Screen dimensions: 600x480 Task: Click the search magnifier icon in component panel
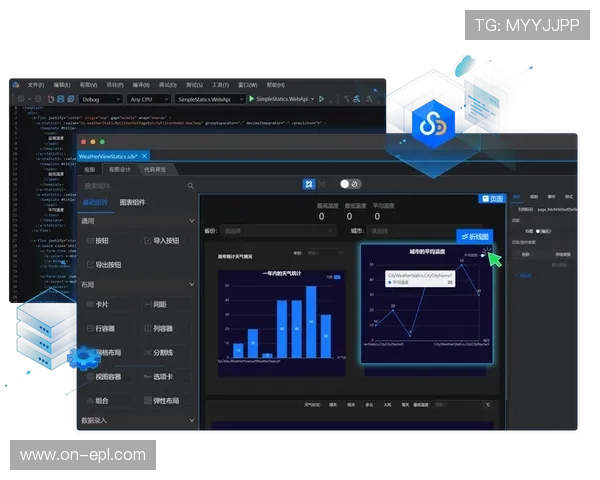[191, 185]
